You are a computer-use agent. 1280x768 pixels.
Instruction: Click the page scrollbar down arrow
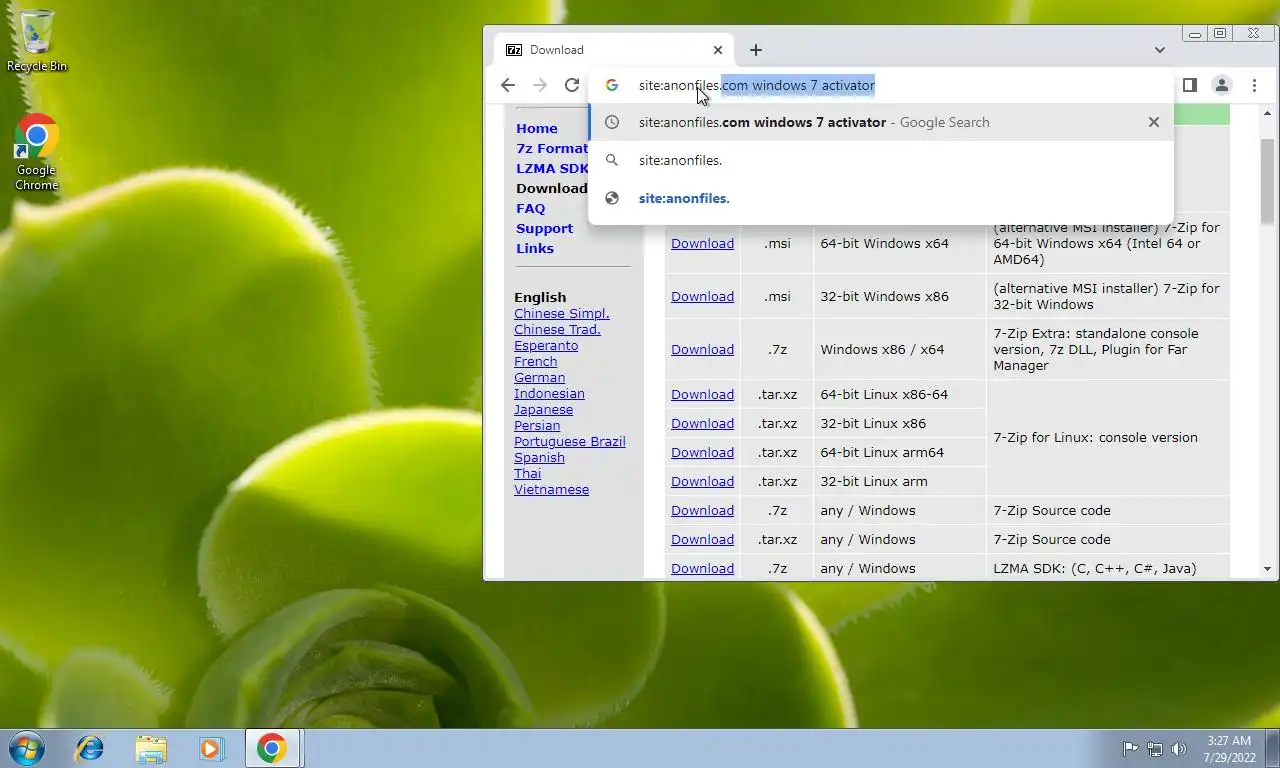tap(1267, 569)
